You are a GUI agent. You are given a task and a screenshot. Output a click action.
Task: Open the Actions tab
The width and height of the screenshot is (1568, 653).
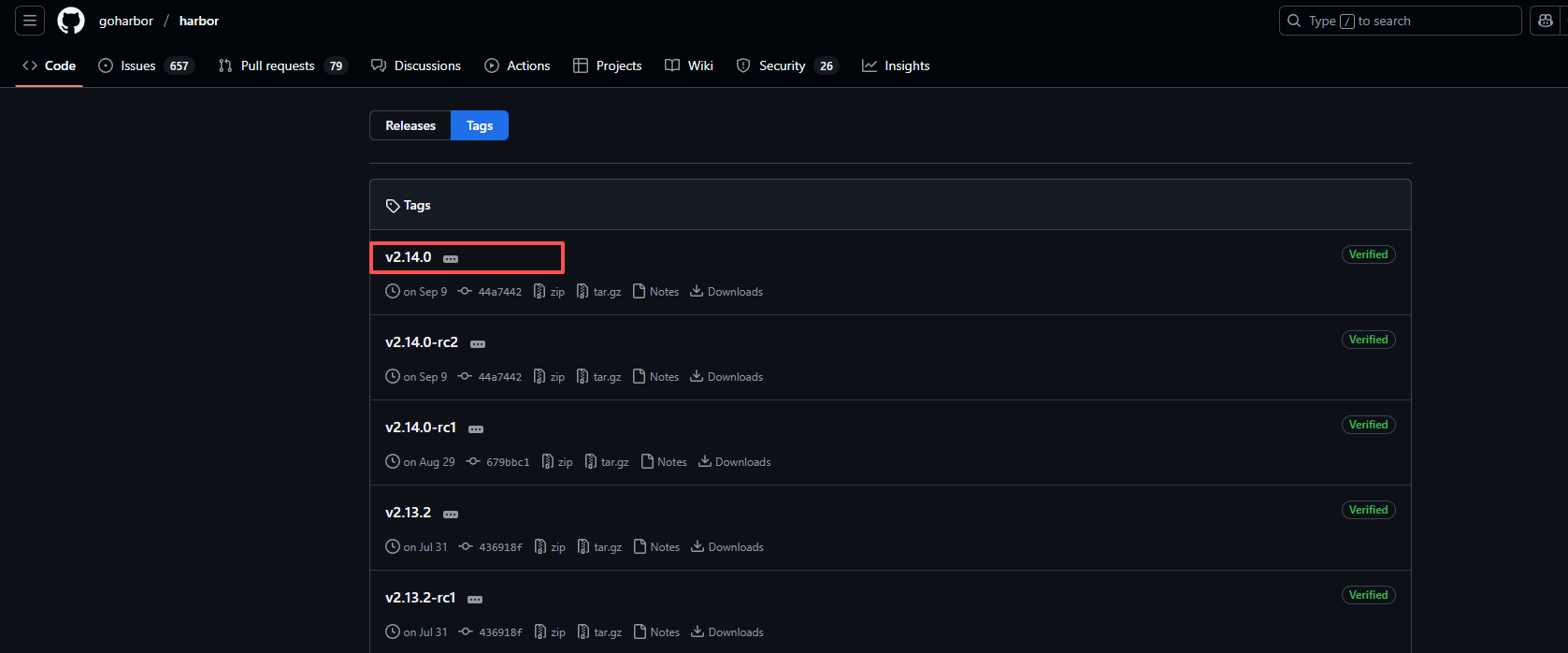click(517, 65)
